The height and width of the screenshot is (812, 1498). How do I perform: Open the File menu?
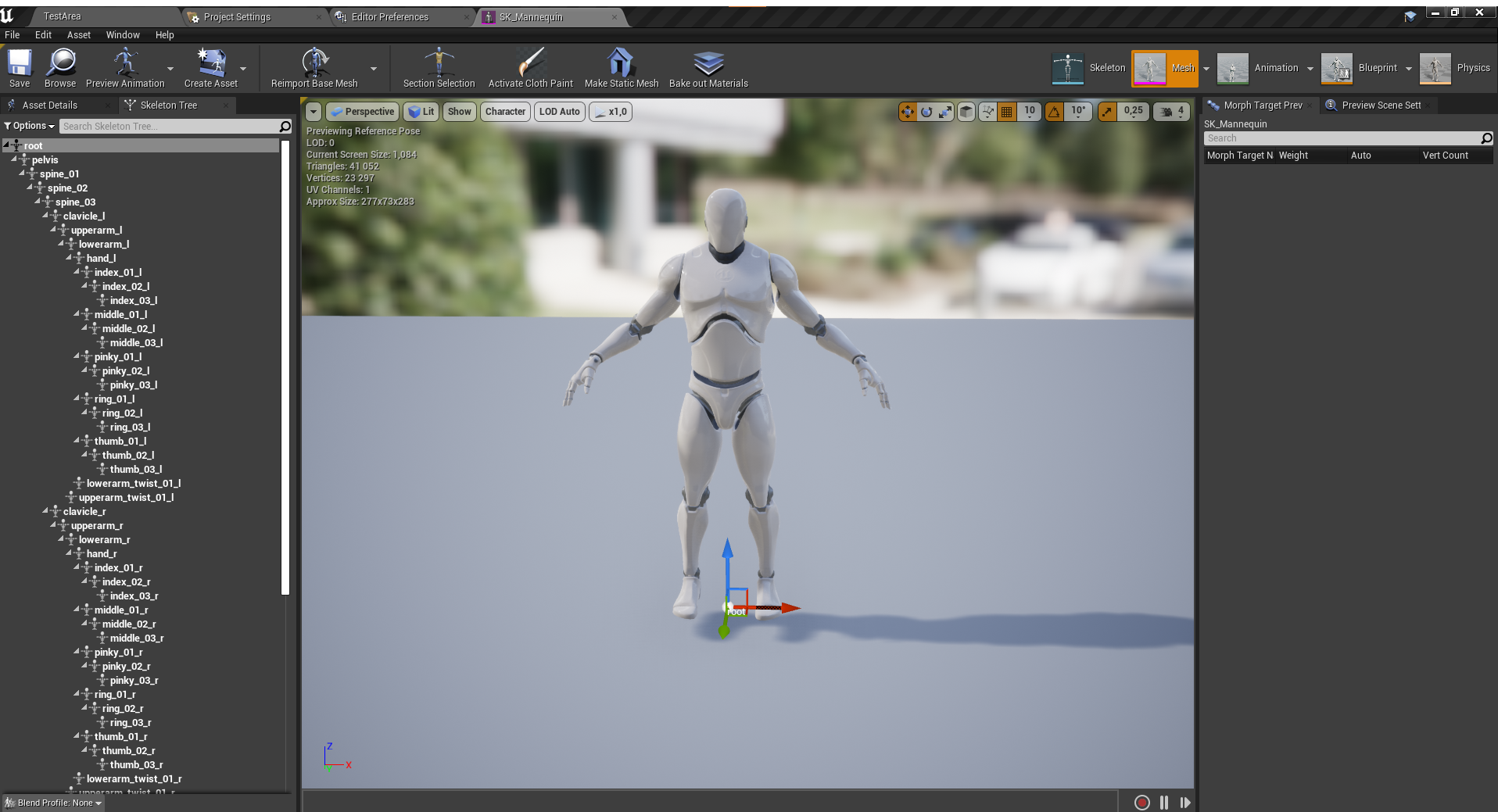click(13, 35)
